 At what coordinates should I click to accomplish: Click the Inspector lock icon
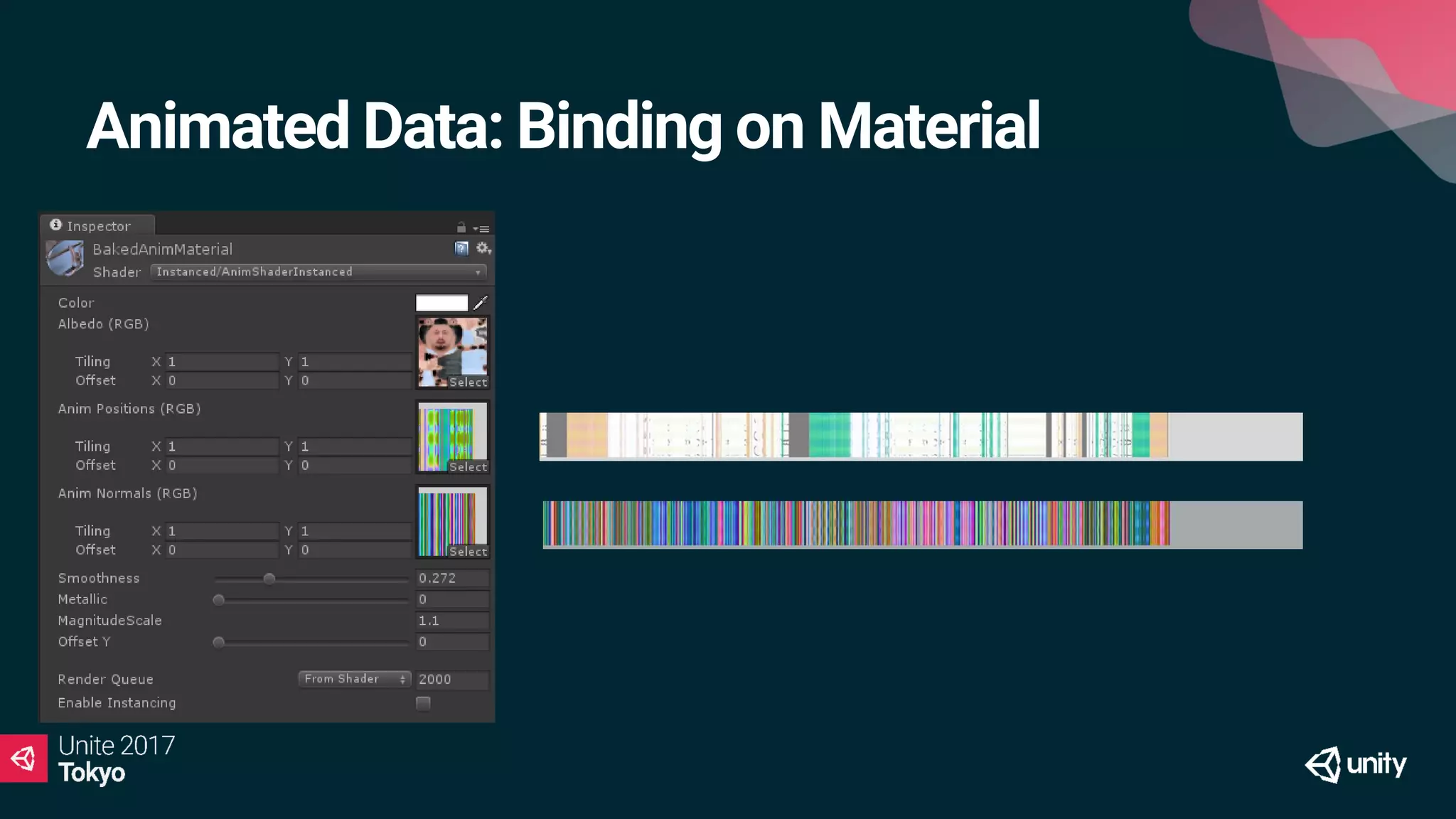tap(461, 227)
